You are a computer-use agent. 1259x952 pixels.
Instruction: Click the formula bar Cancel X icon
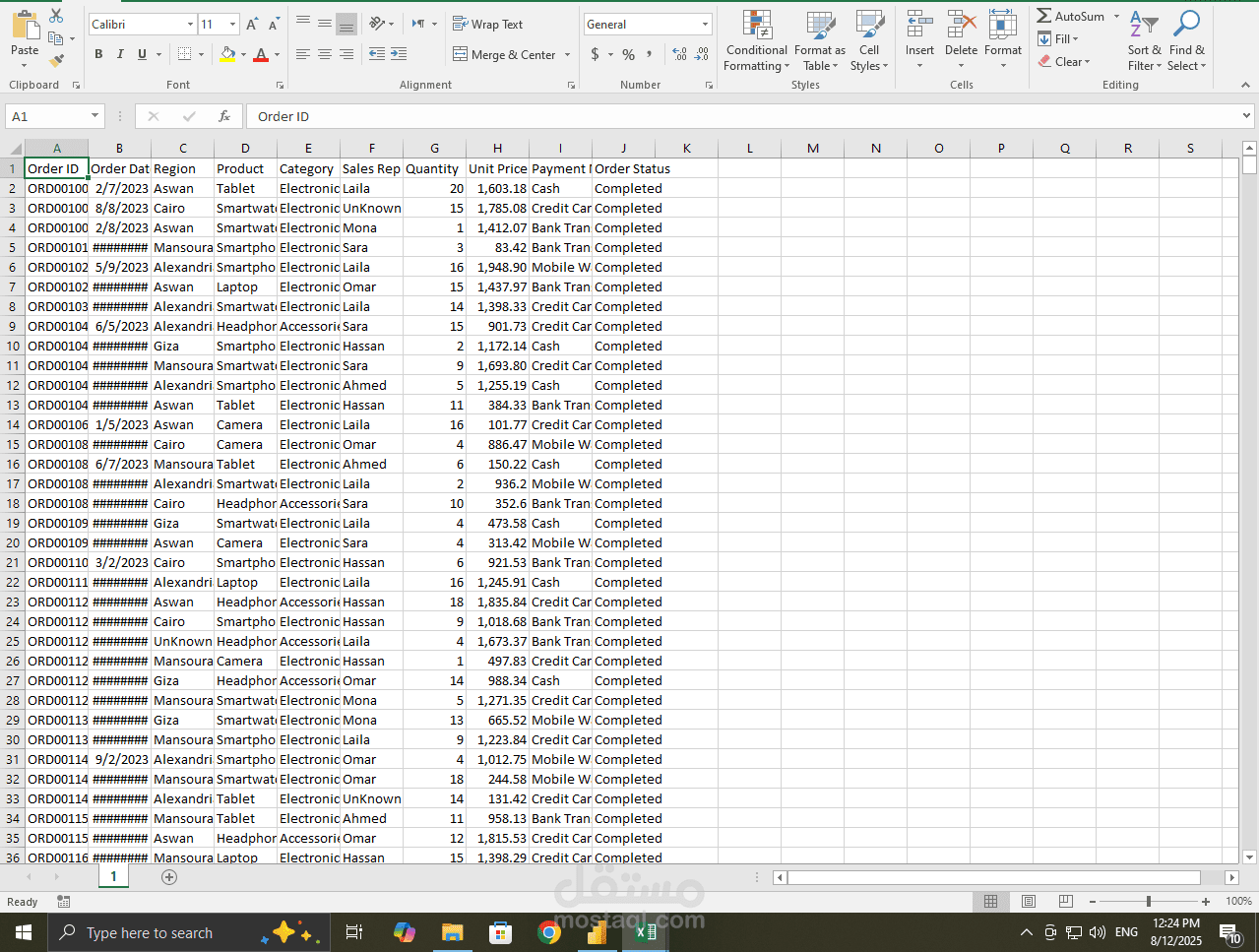click(154, 116)
